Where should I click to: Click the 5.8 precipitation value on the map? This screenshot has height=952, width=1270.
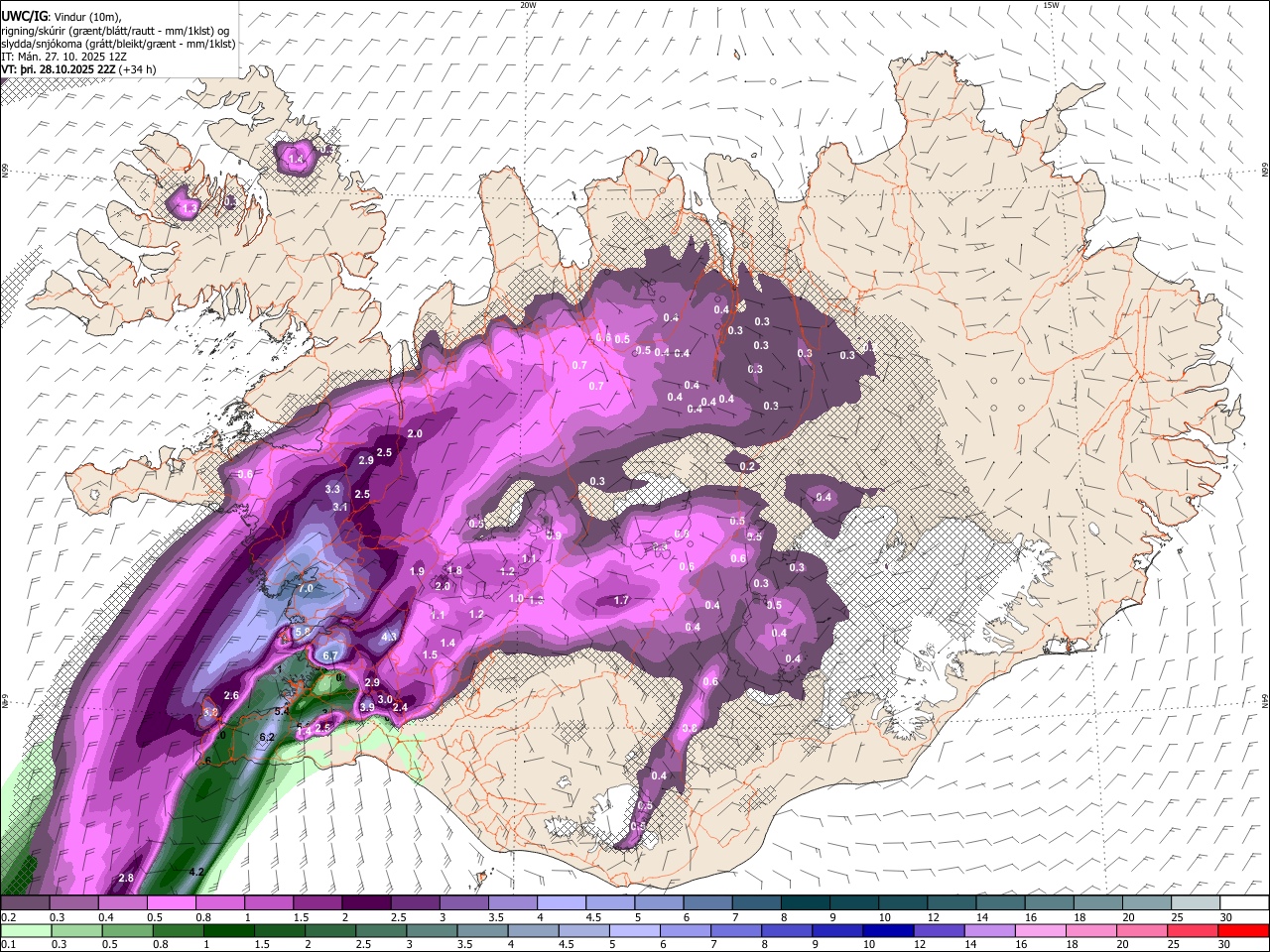coord(303,631)
